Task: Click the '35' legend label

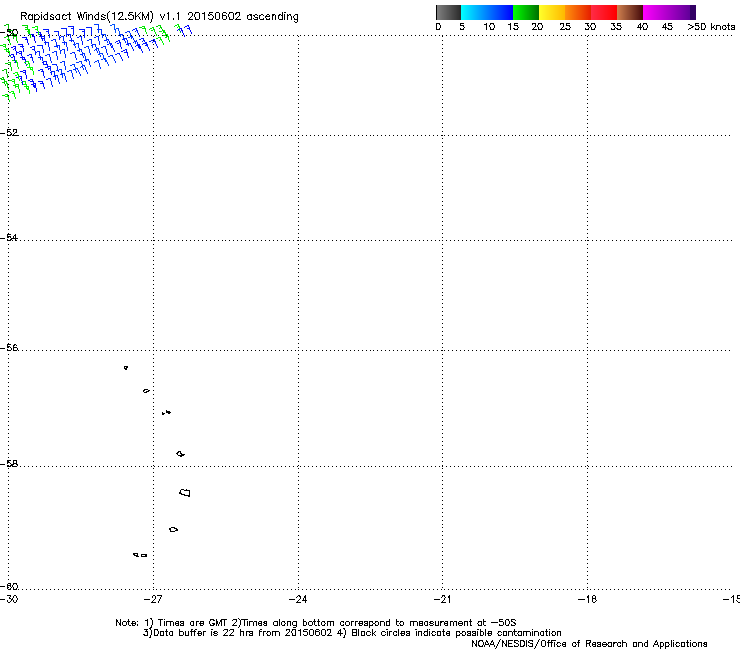Action: click(616, 27)
